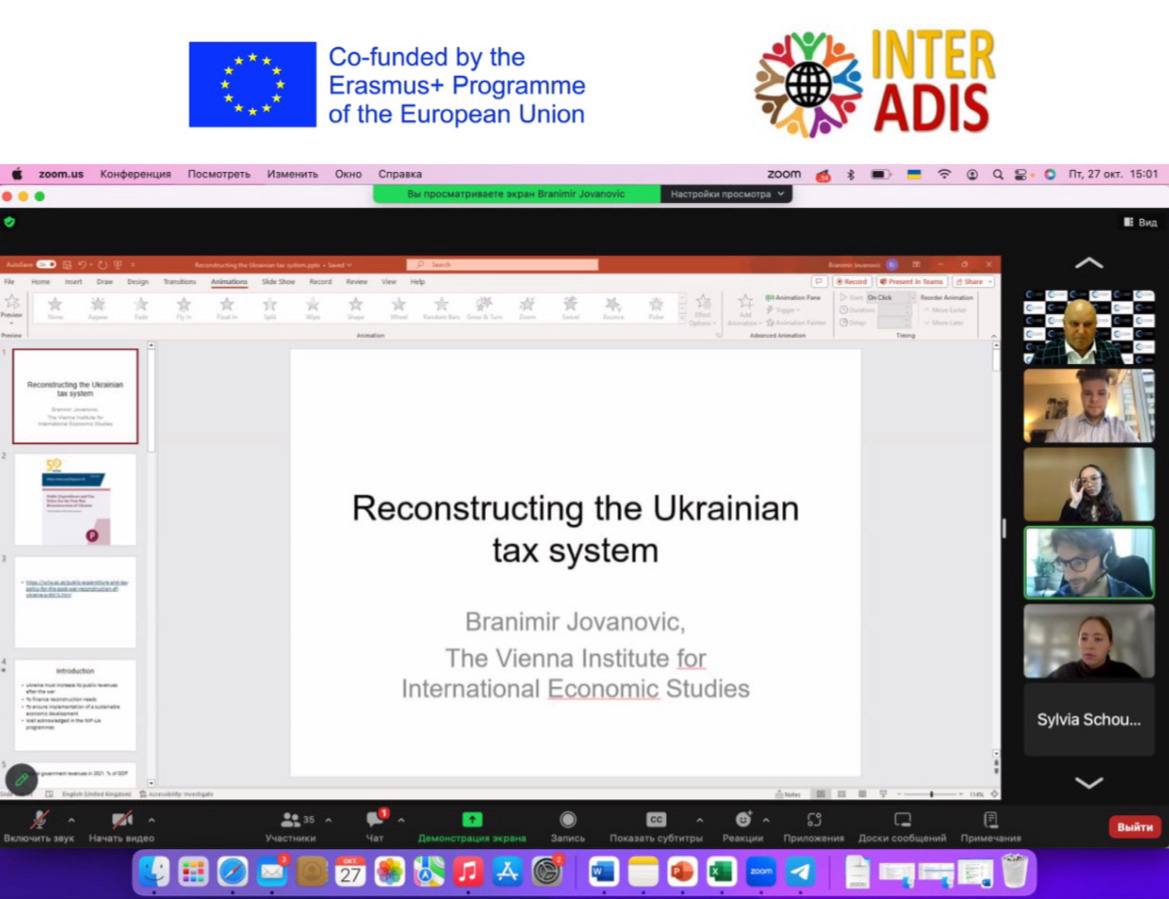The width and height of the screenshot is (1169, 899).
Task: Expand arrow next to Участники
Action: point(329,820)
